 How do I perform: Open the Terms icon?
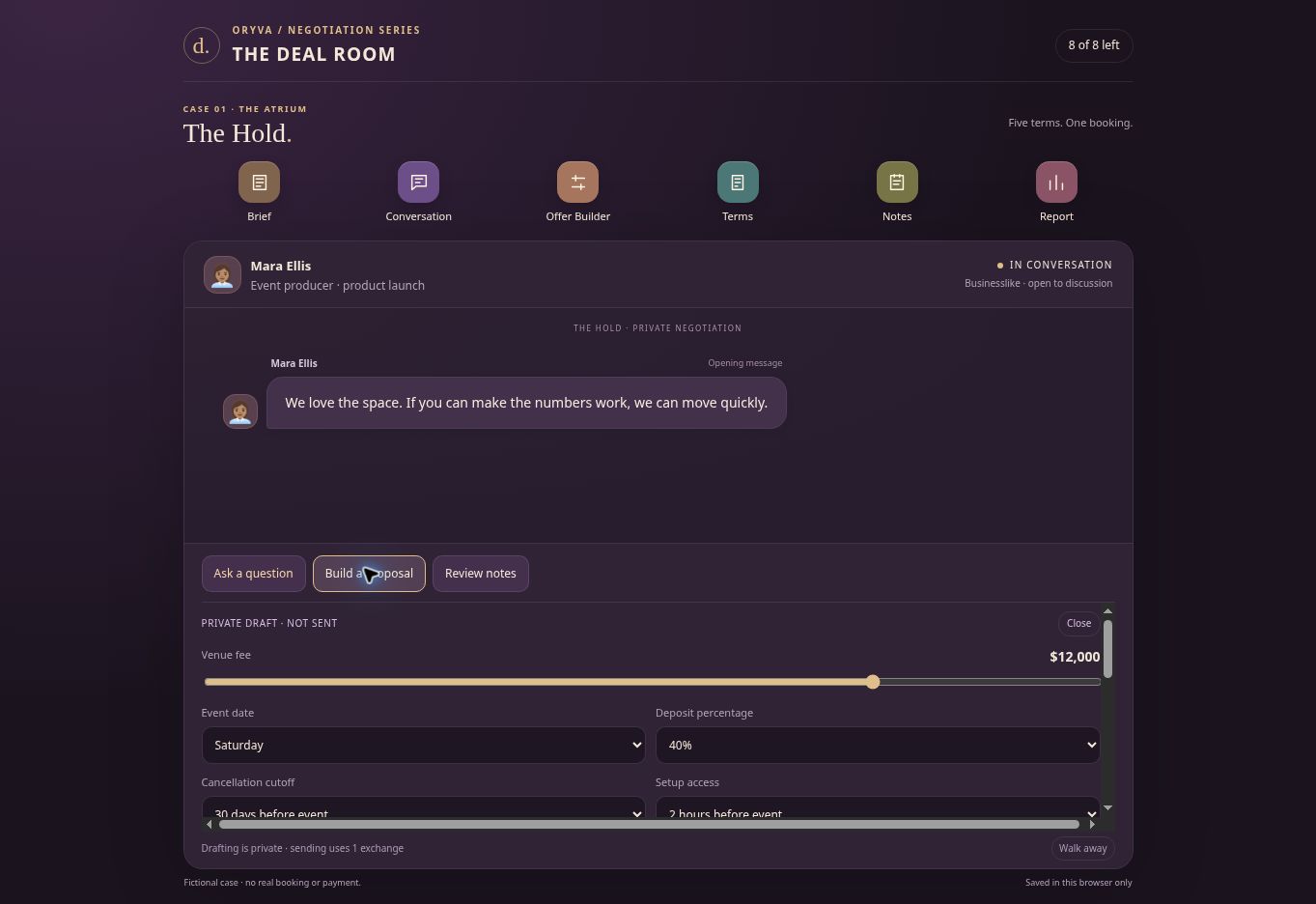pos(738,183)
